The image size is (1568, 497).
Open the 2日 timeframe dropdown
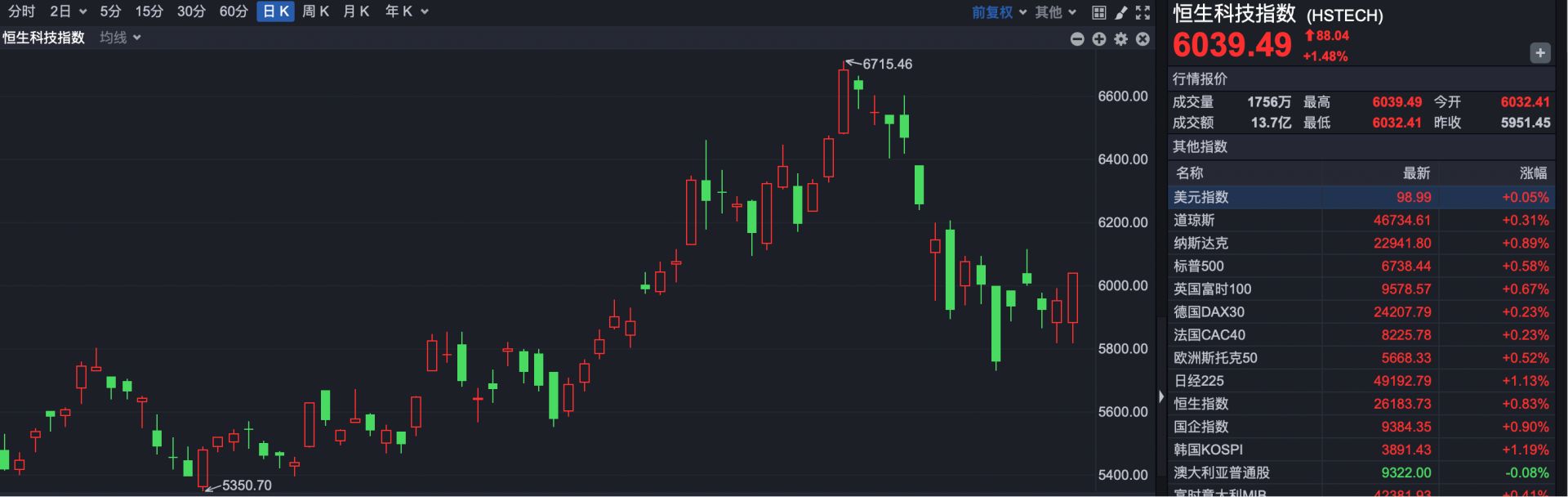[x=68, y=11]
